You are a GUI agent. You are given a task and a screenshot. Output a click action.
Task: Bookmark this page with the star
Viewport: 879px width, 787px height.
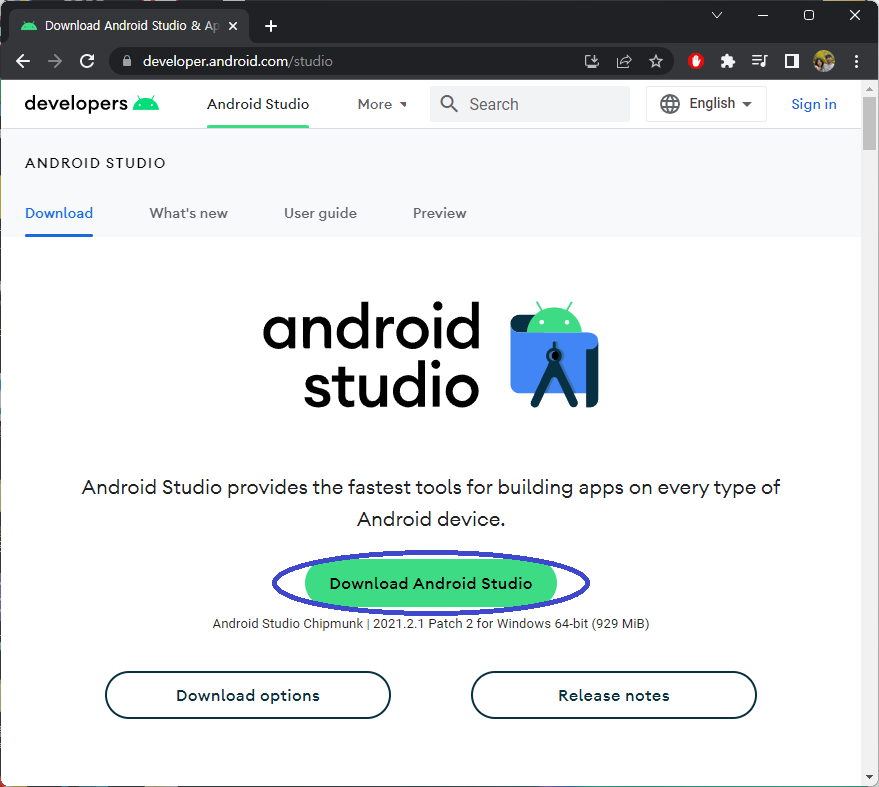tap(656, 61)
